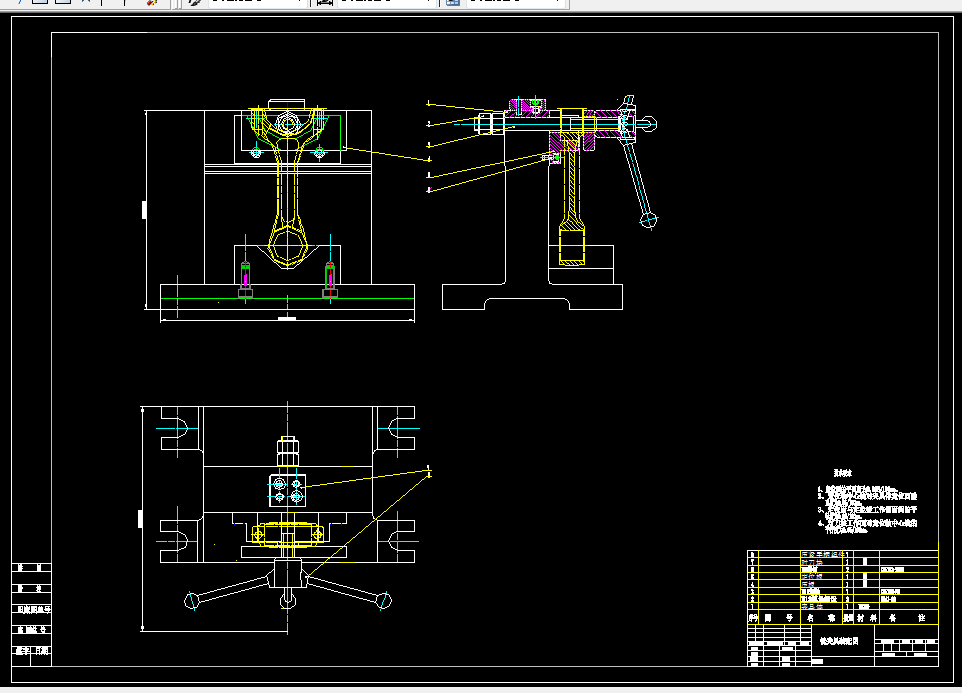Click the '压板' row in parts list
The height and width of the screenshot is (693, 962).
843,584
